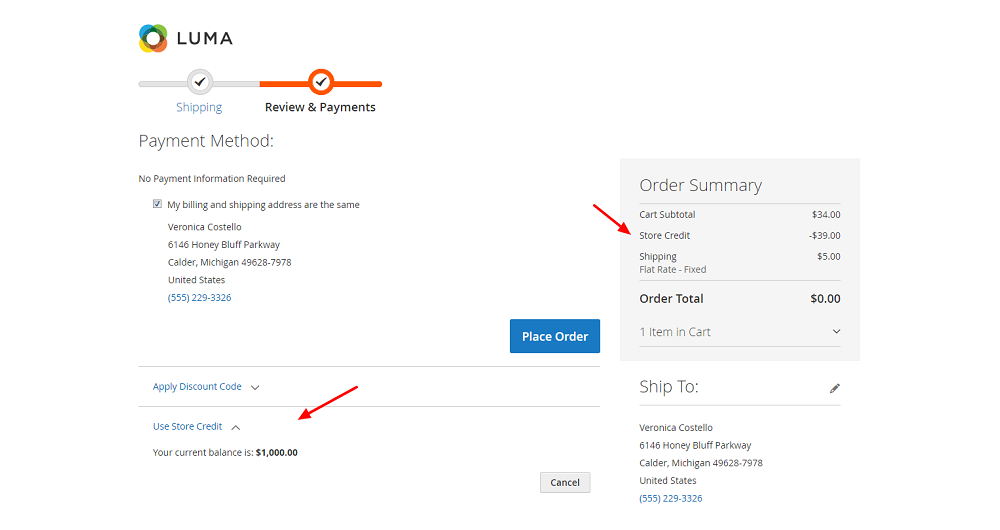Image resolution: width=1000 pixels, height=530 pixels.
Task: Uncheck the billing and shipping same checkbox
Action: [157, 204]
